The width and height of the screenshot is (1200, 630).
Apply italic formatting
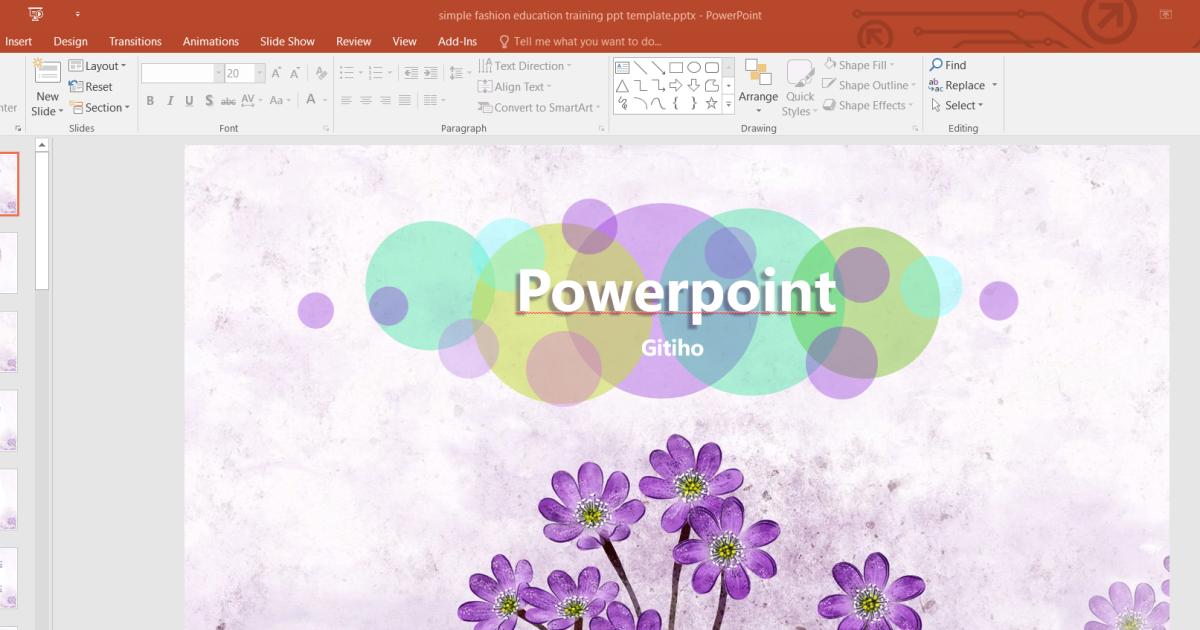[x=169, y=100]
